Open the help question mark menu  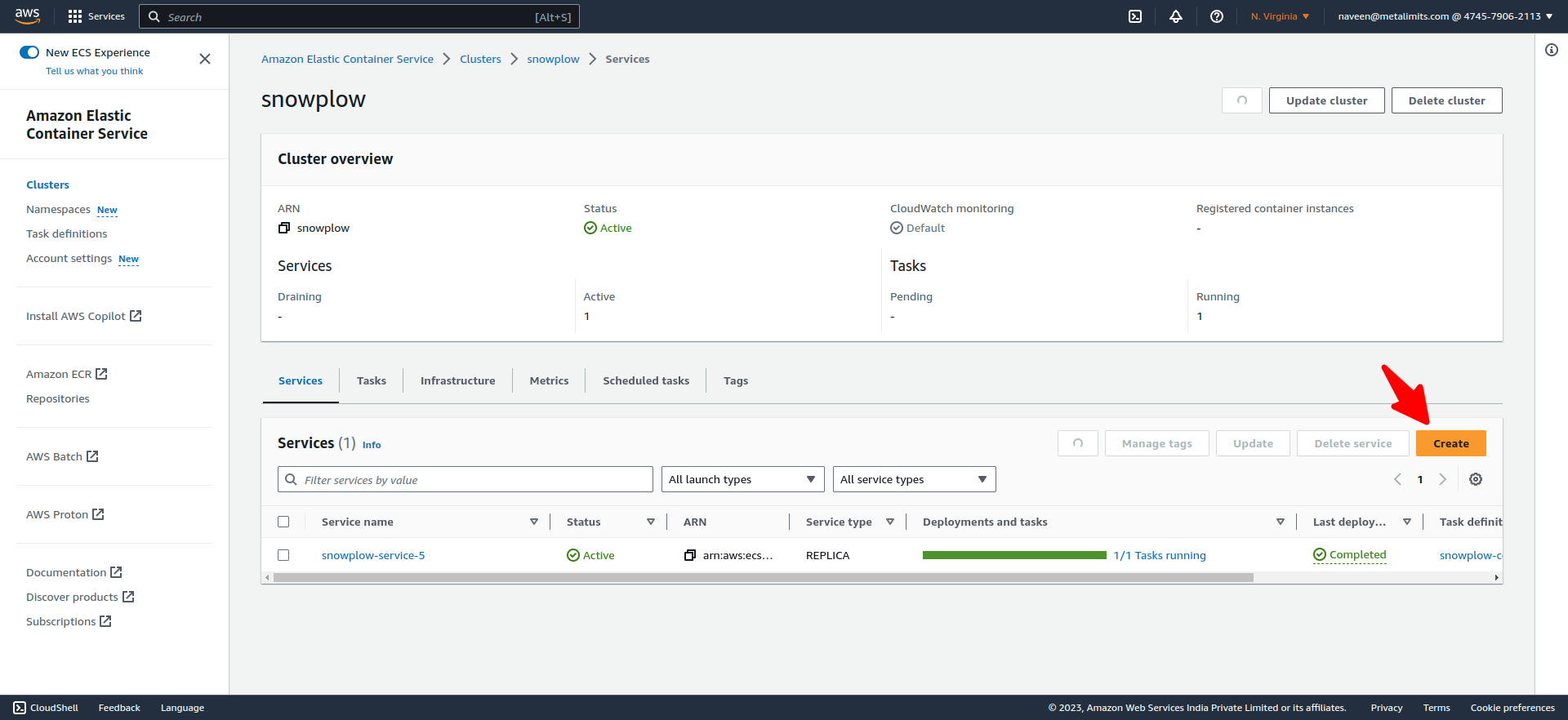(x=1217, y=16)
